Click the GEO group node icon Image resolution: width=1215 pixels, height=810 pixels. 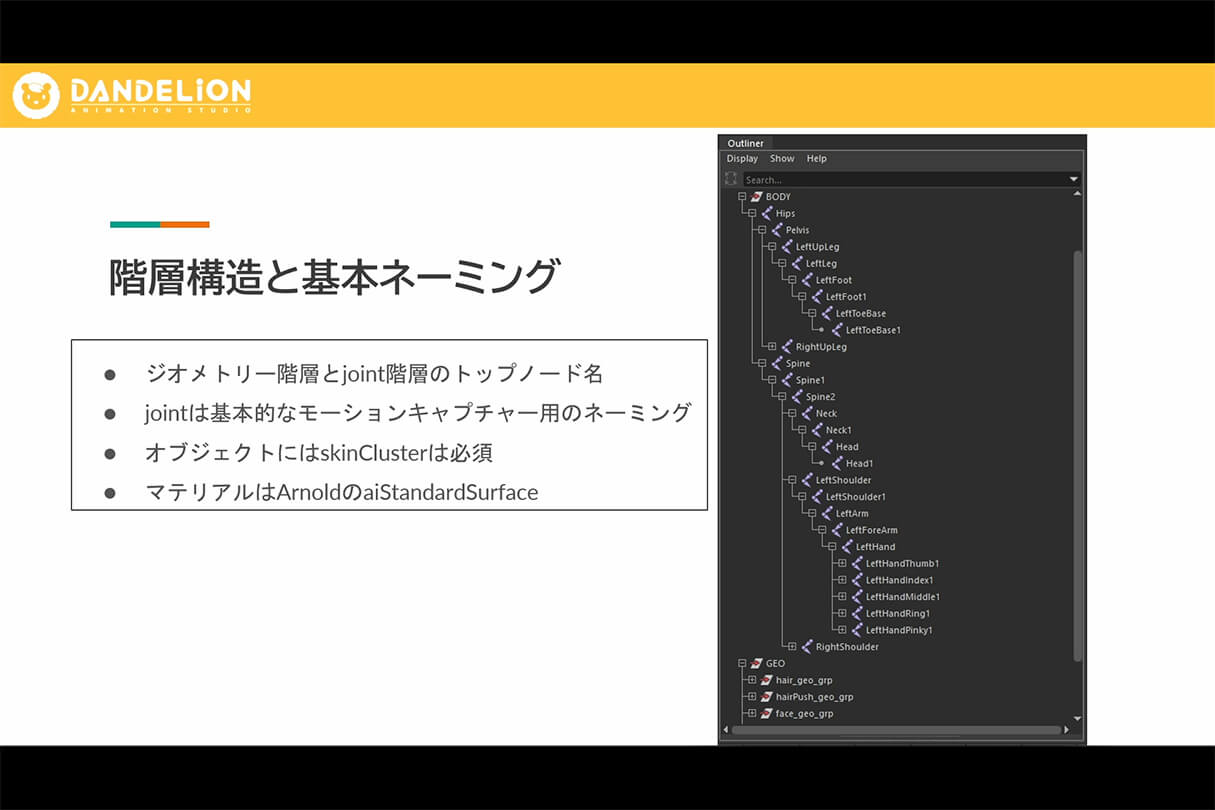pos(757,663)
